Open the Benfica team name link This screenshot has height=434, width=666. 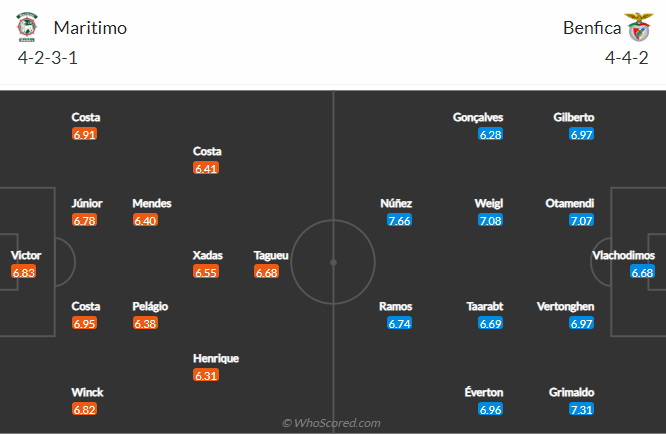tap(592, 28)
